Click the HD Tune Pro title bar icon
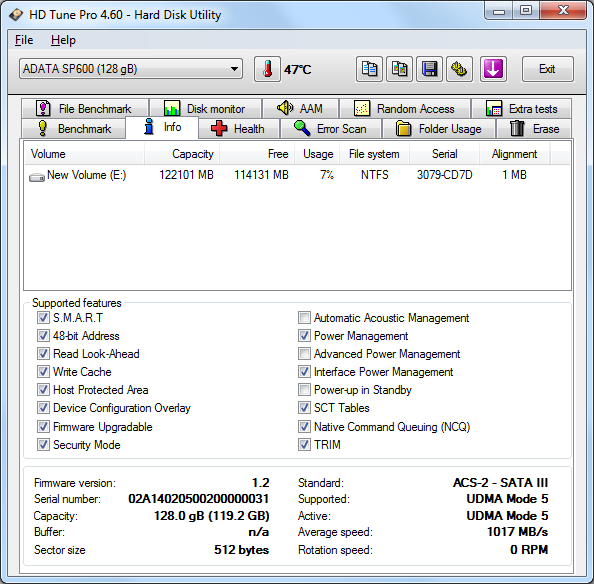 coord(16,15)
